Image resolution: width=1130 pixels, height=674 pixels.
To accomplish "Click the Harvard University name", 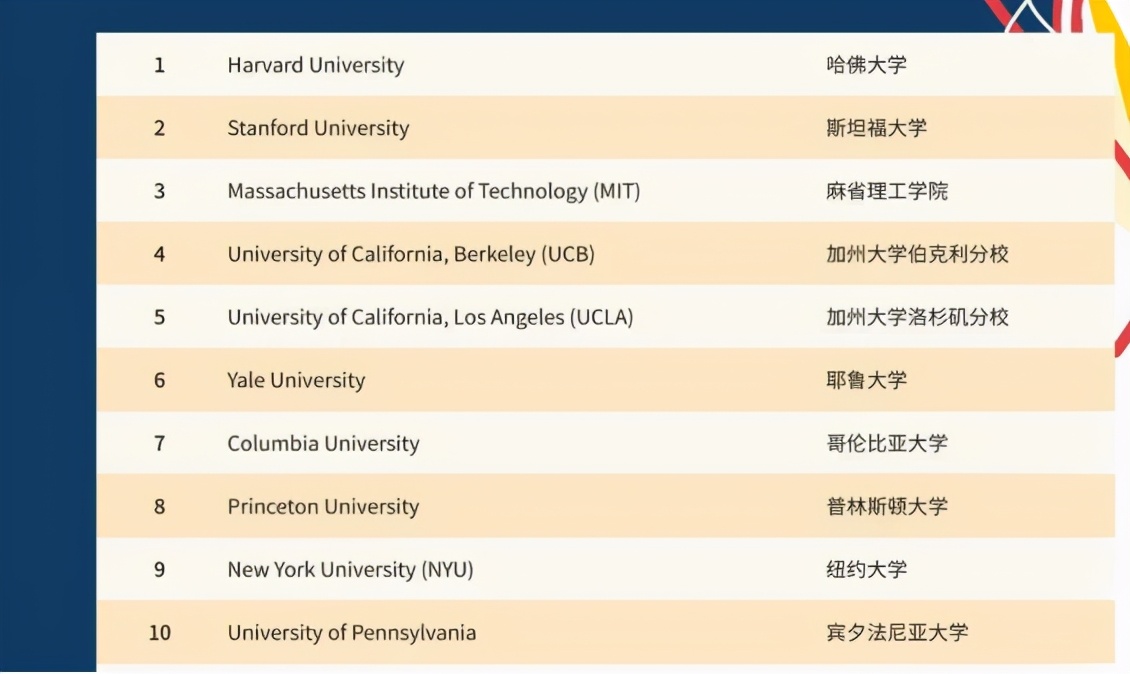I will click(315, 65).
